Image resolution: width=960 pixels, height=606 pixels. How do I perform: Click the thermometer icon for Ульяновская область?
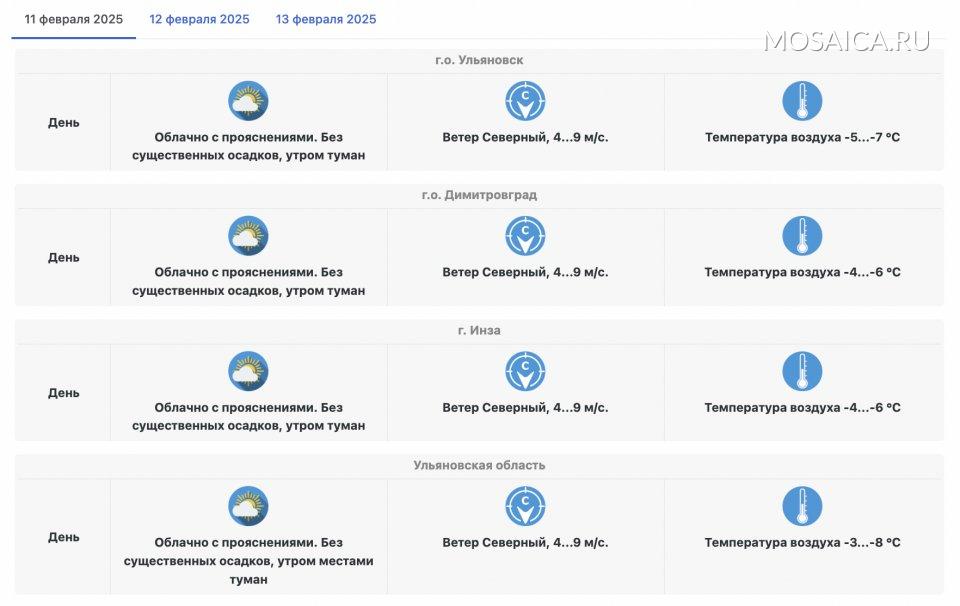click(x=802, y=506)
